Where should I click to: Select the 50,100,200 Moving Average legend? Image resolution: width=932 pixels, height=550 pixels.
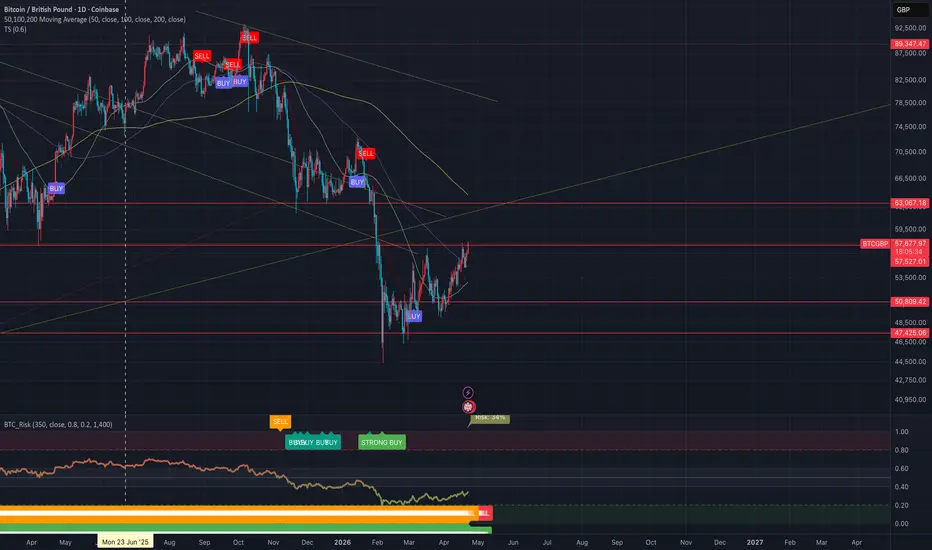click(x=95, y=19)
